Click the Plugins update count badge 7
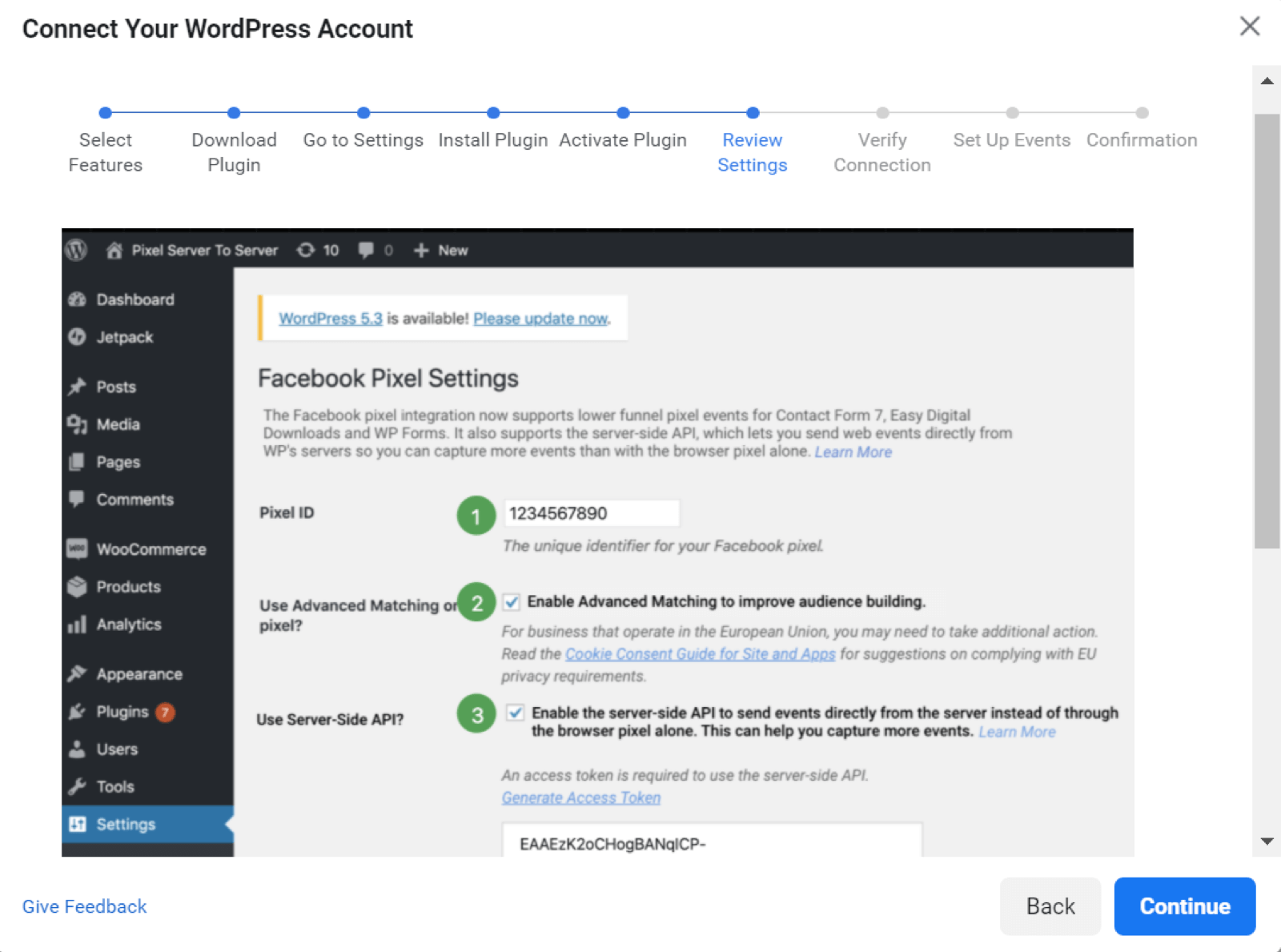 166,712
